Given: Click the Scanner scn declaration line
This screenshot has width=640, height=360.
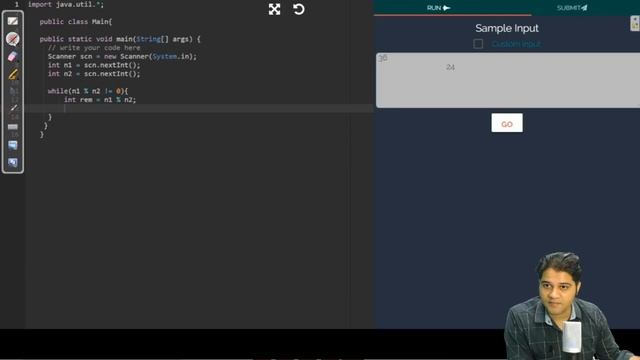Looking at the screenshot, I should pos(122,56).
